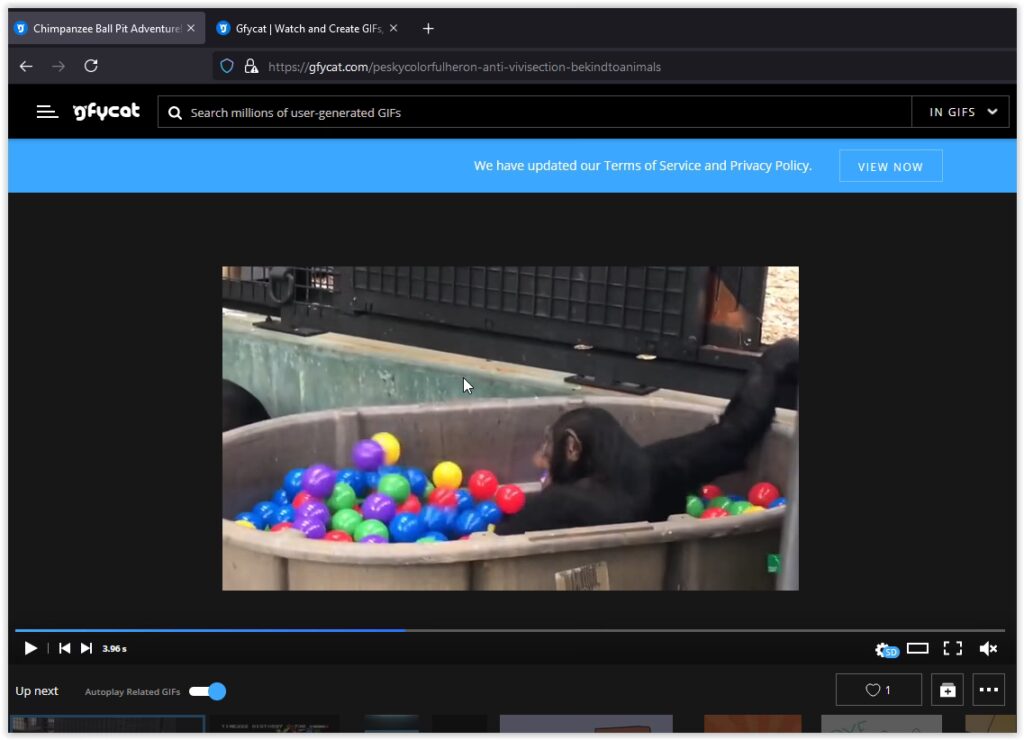Image resolution: width=1024 pixels, height=740 pixels.
Task: Open the hamburger navigation menu
Action: coord(47,112)
